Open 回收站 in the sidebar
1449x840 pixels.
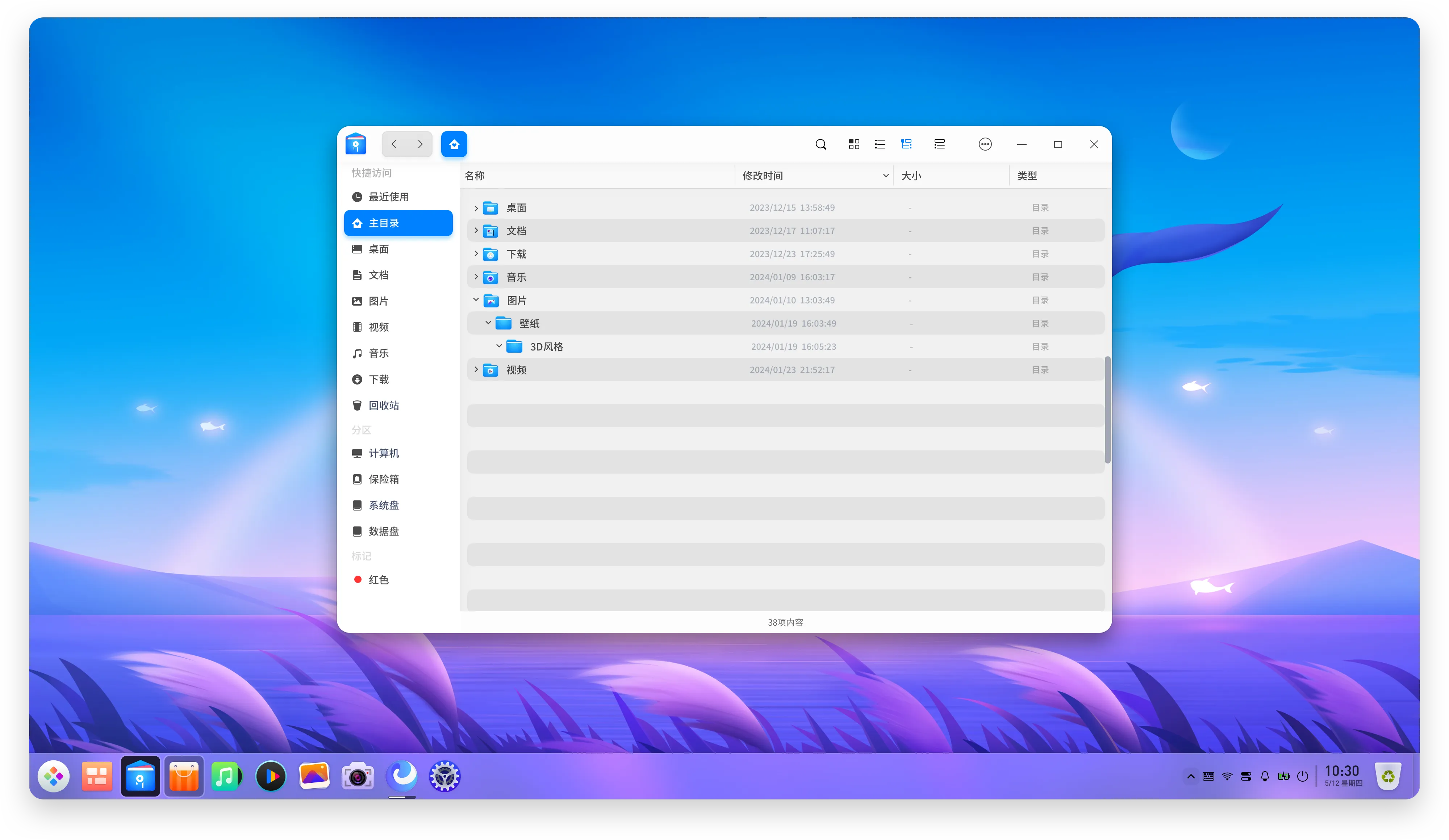398,405
